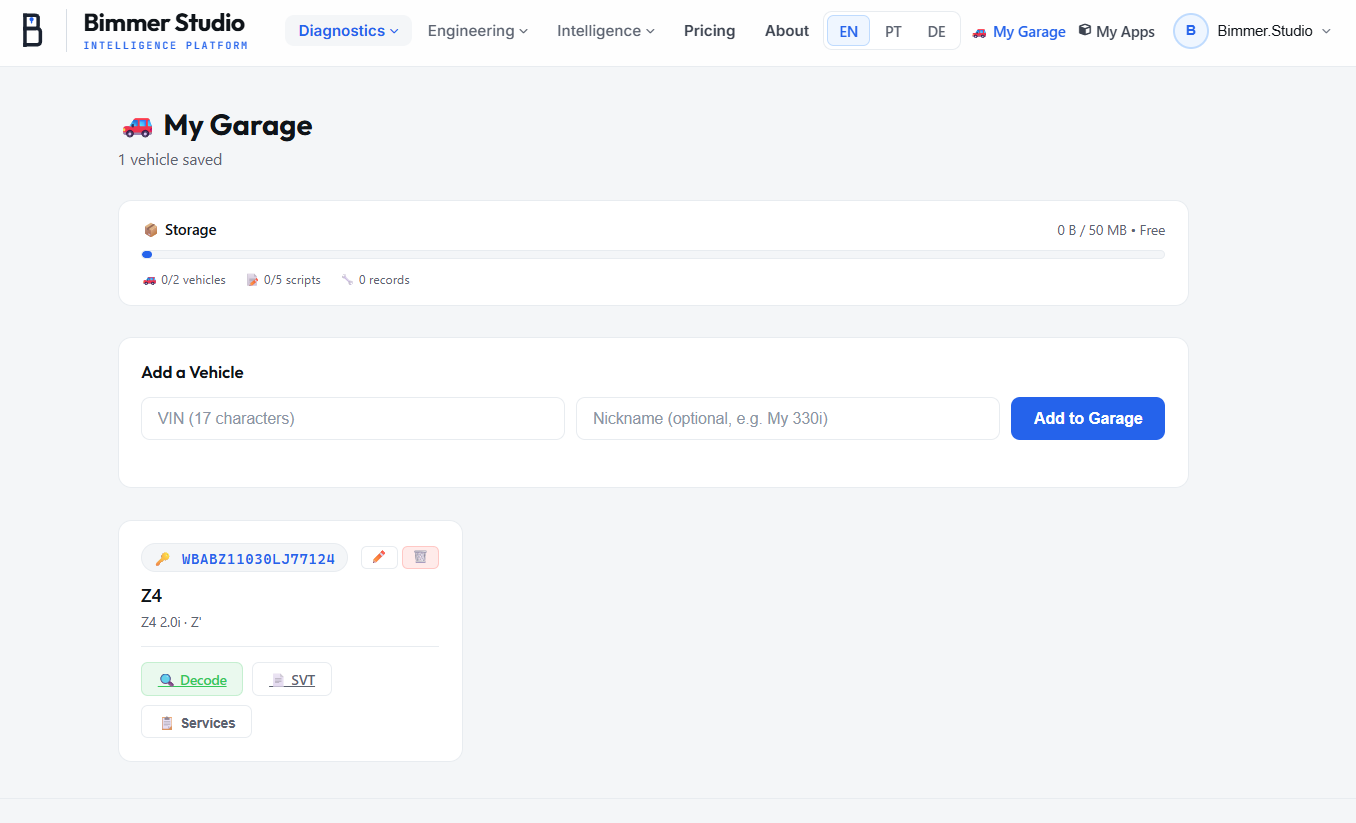
Task: Click the box icon next to Storage
Action: pos(150,230)
